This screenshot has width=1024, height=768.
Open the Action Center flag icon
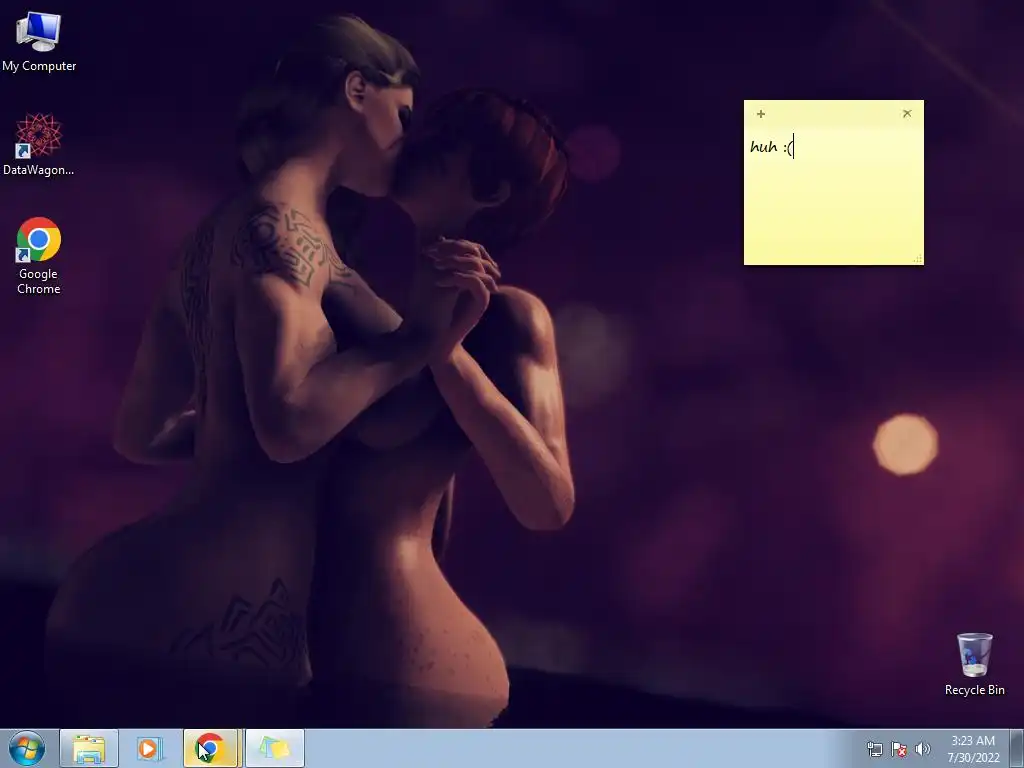tap(899, 749)
